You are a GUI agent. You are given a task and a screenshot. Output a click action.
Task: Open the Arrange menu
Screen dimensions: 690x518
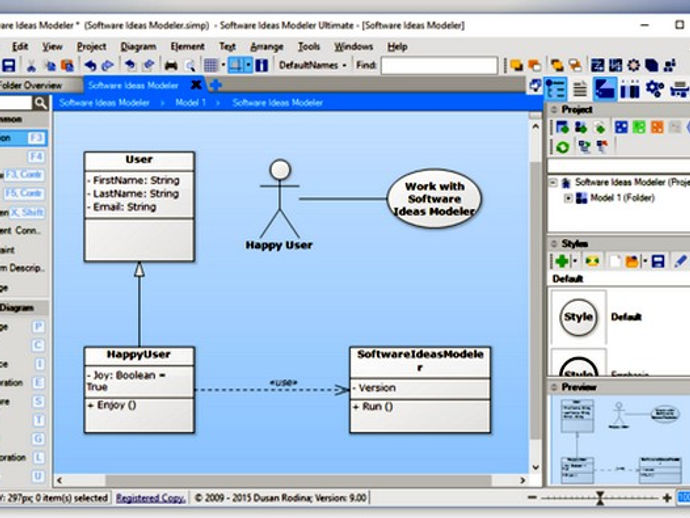coord(267,47)
